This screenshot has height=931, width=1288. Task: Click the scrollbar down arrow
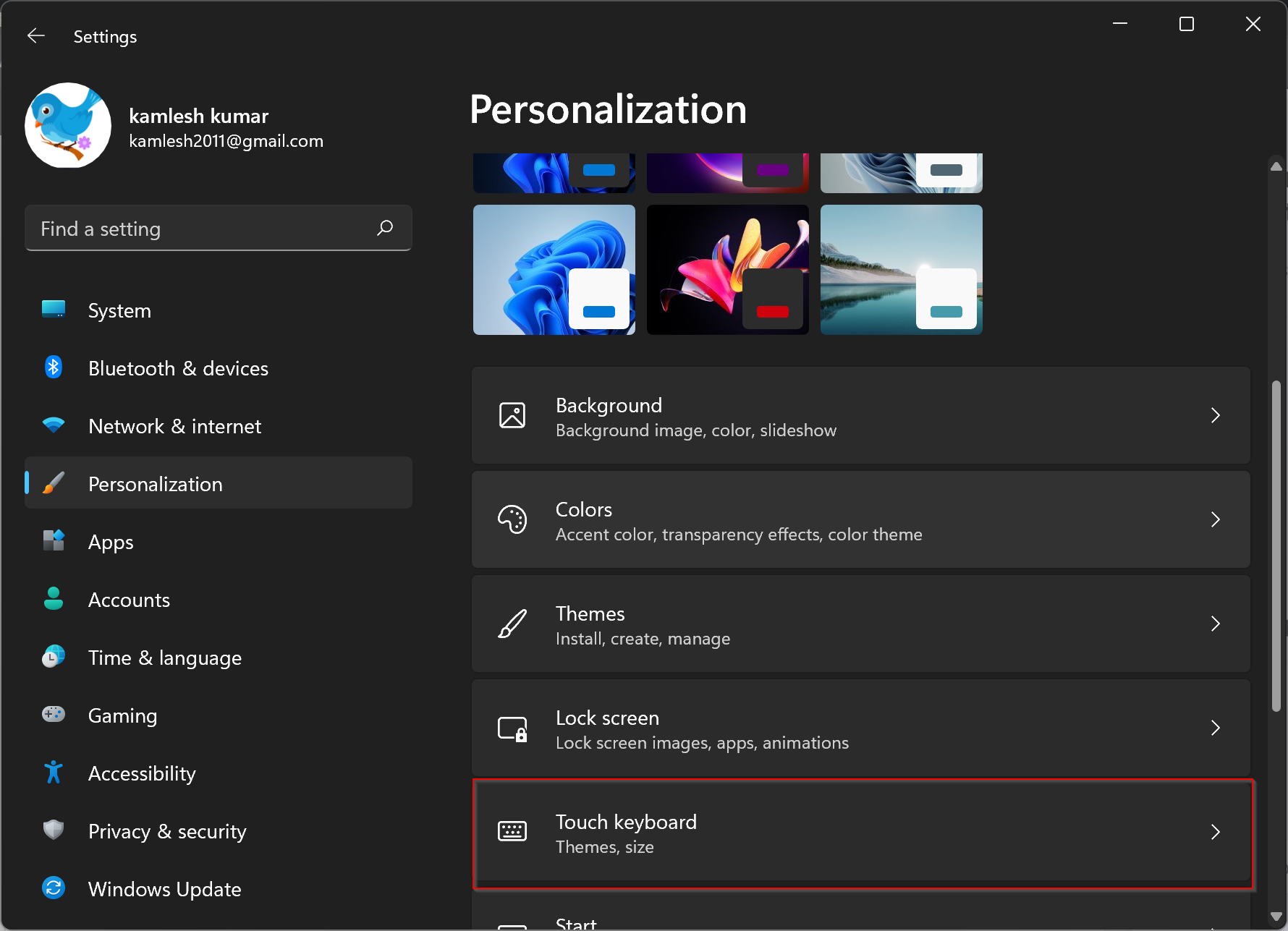1276,917
